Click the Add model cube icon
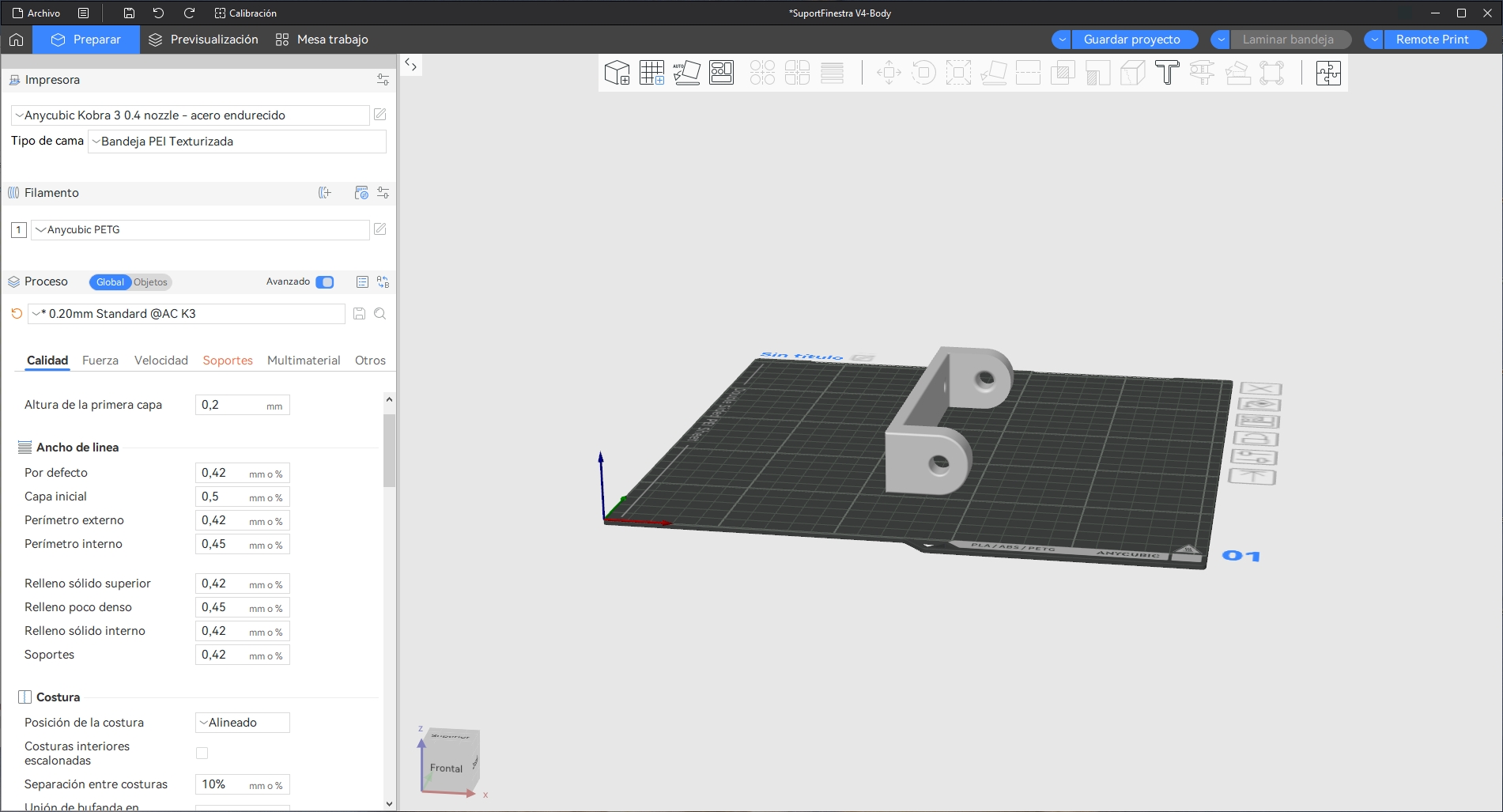Image resolution: width=1503 pixels, height=812 pixels. (617, 73)
